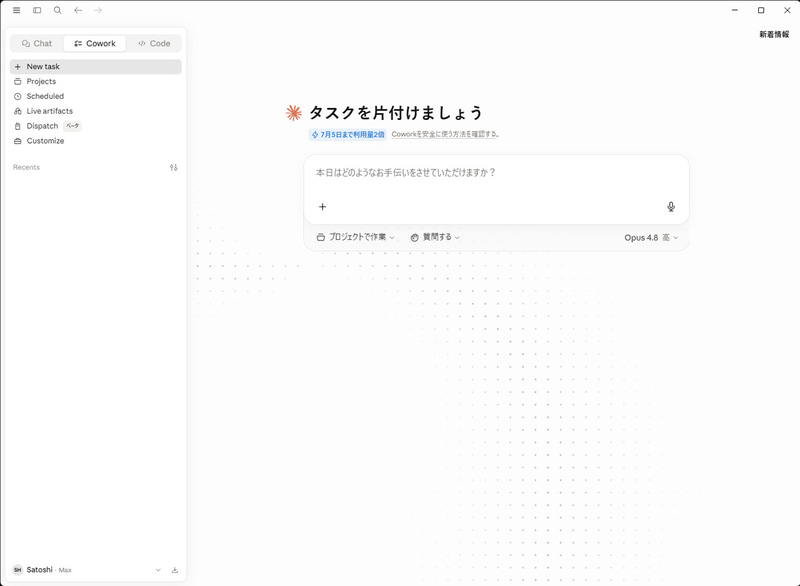The width and height of the screenshot is (800, 586).
Task: Focus the message input field
Action: pyautogui.click(x=496, y=173)
